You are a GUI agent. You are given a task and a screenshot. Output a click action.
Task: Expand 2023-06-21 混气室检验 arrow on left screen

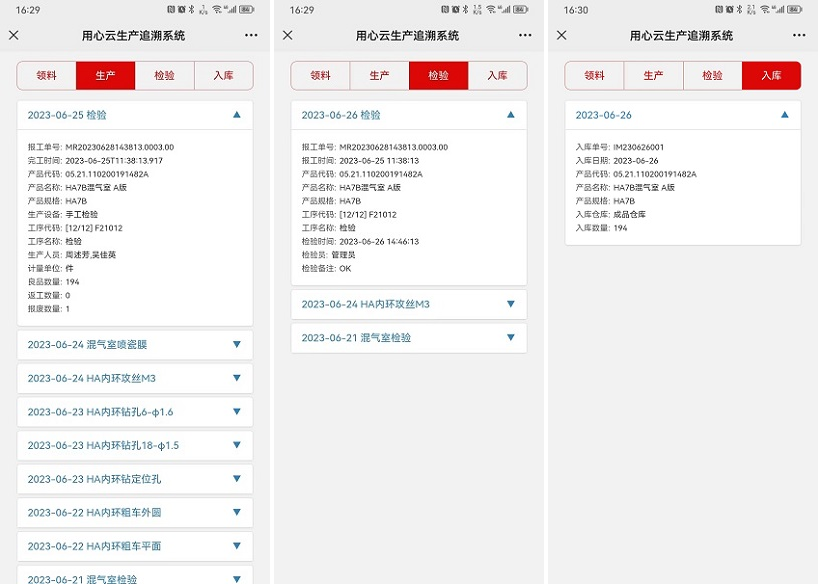point(237,579)
